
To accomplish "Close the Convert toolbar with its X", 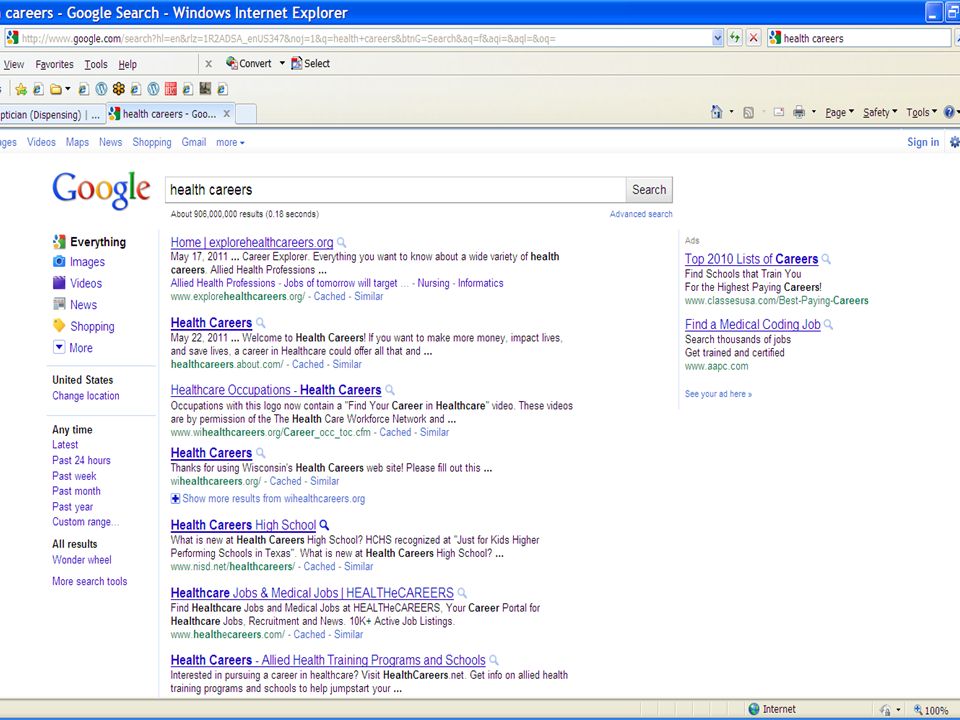I will pyautogui.click(x=208, y=64).
